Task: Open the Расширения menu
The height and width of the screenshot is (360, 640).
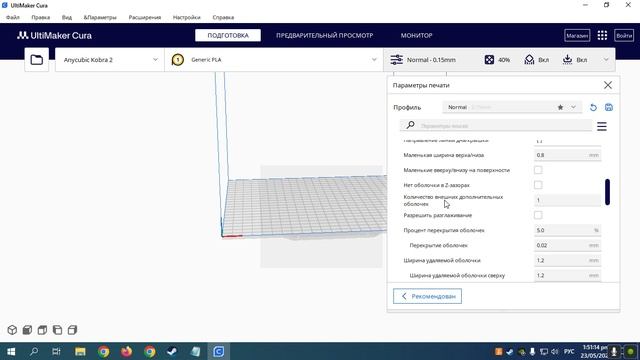Action: coord(144,17)
